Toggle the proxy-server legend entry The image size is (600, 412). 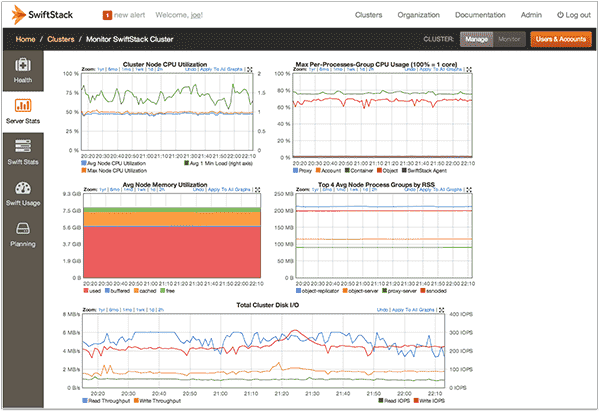click(399, 291)
